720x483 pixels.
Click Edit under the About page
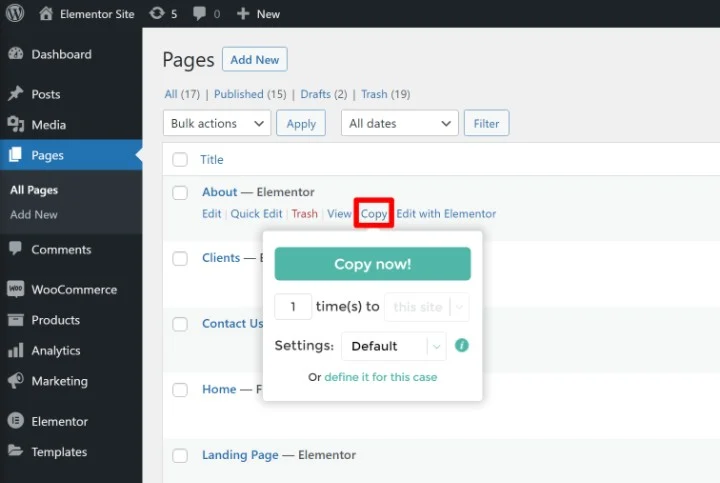pos(212,214)
